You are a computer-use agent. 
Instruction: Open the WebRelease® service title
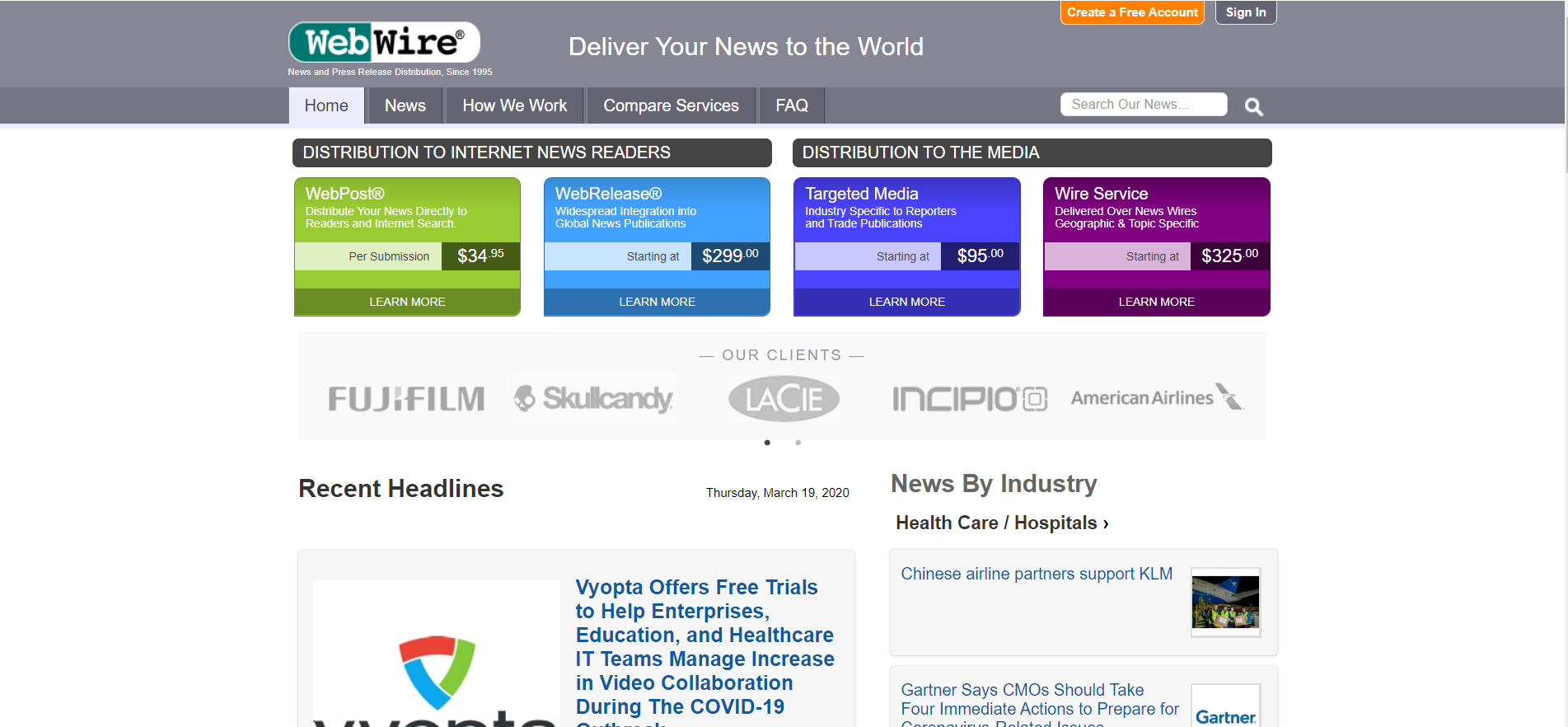click(608, 194)
